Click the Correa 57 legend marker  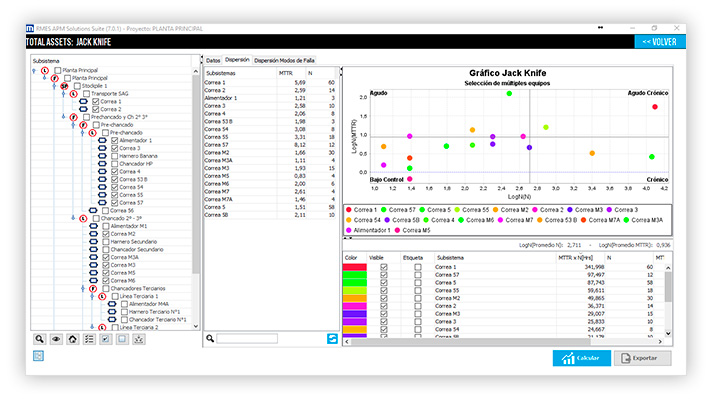pos(384,210)
